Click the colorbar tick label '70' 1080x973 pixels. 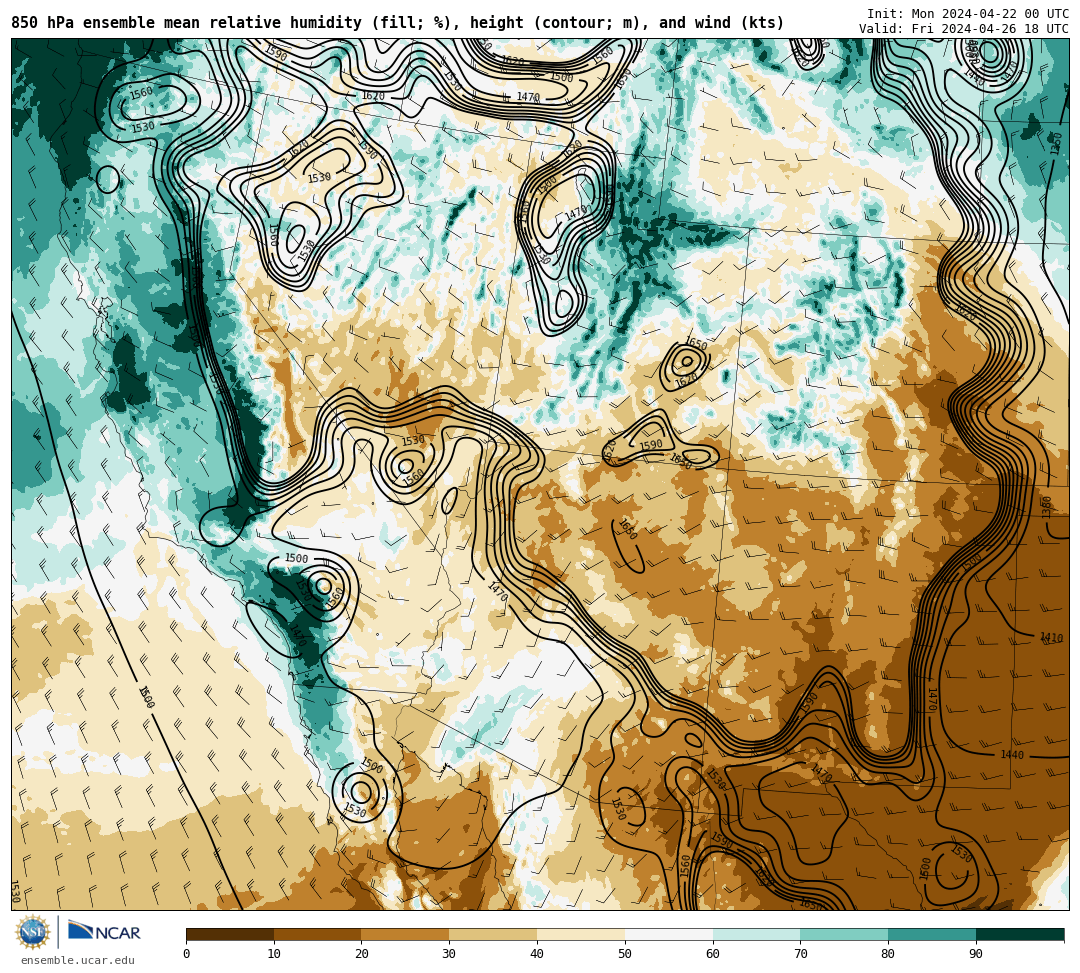(x=800, y=954)
